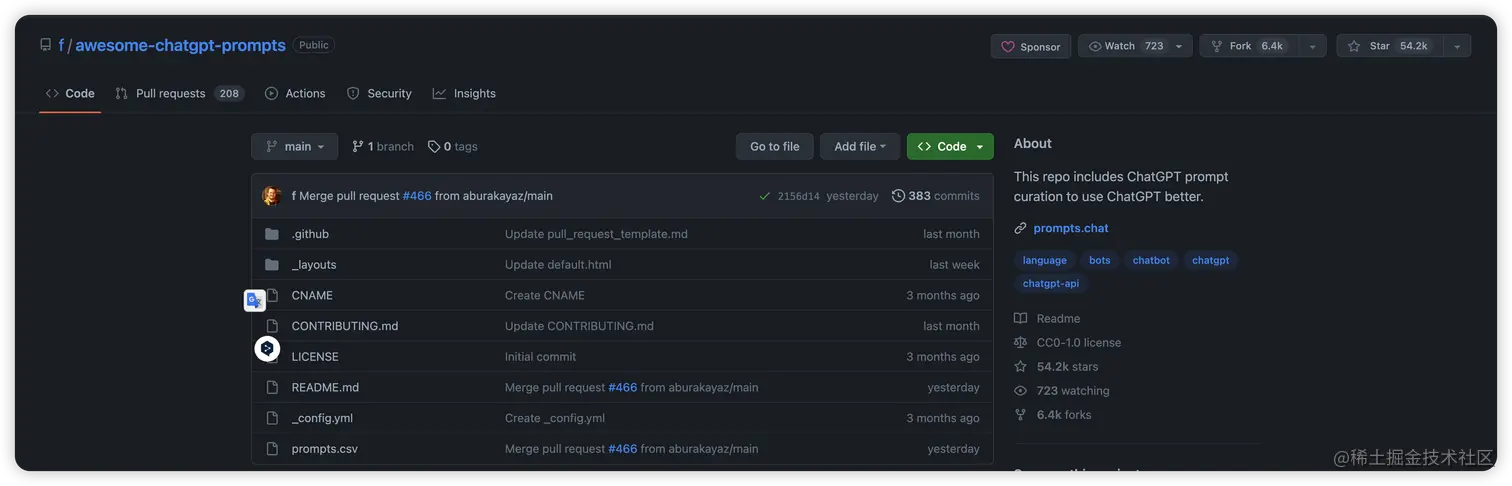Click the file icon beside README.md
This screenshot has height=486, width=1512.
click(x=272, y=387)
